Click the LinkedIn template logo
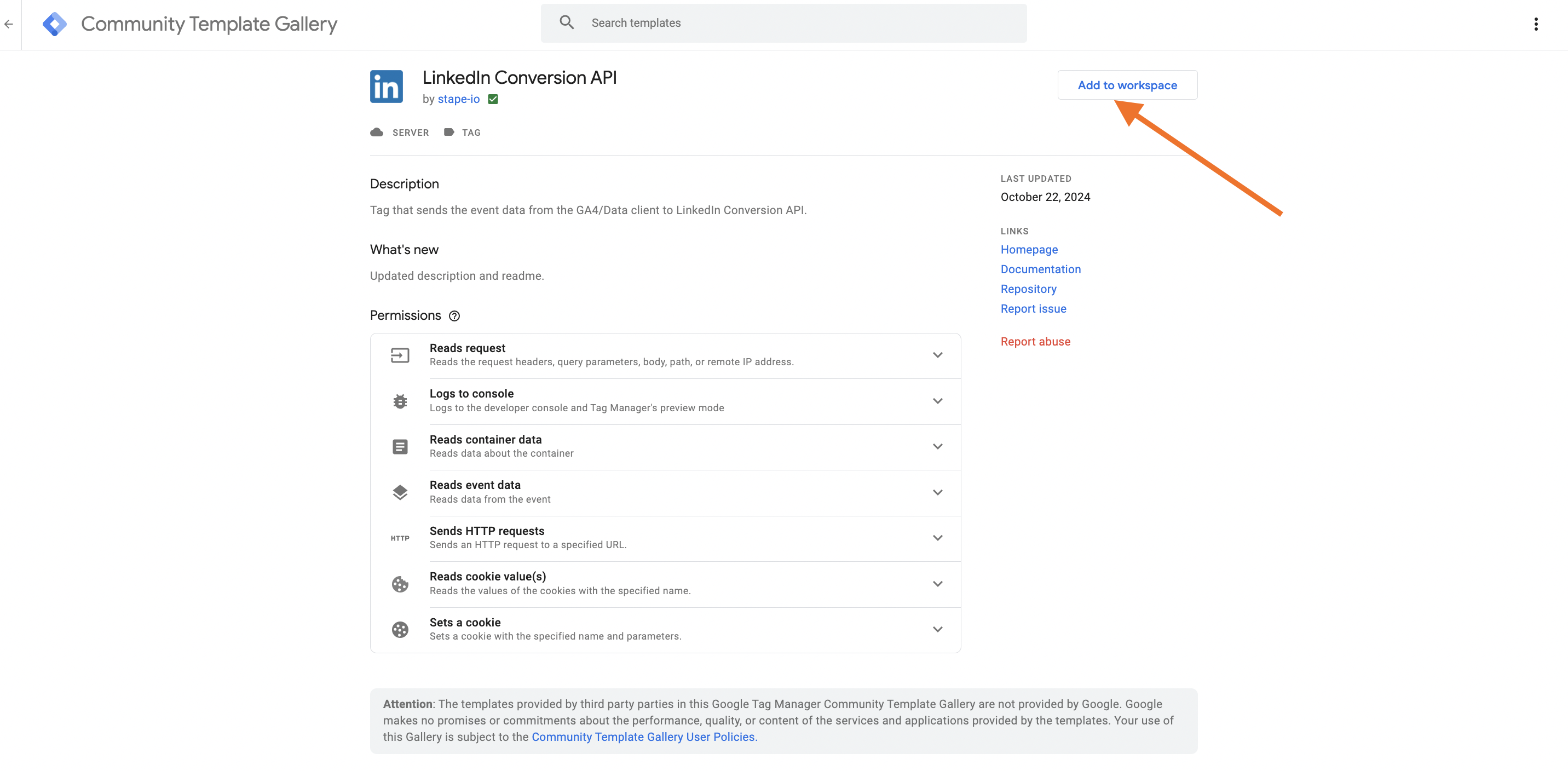This screenshot has width=1568, height=771. pos(387,87)
